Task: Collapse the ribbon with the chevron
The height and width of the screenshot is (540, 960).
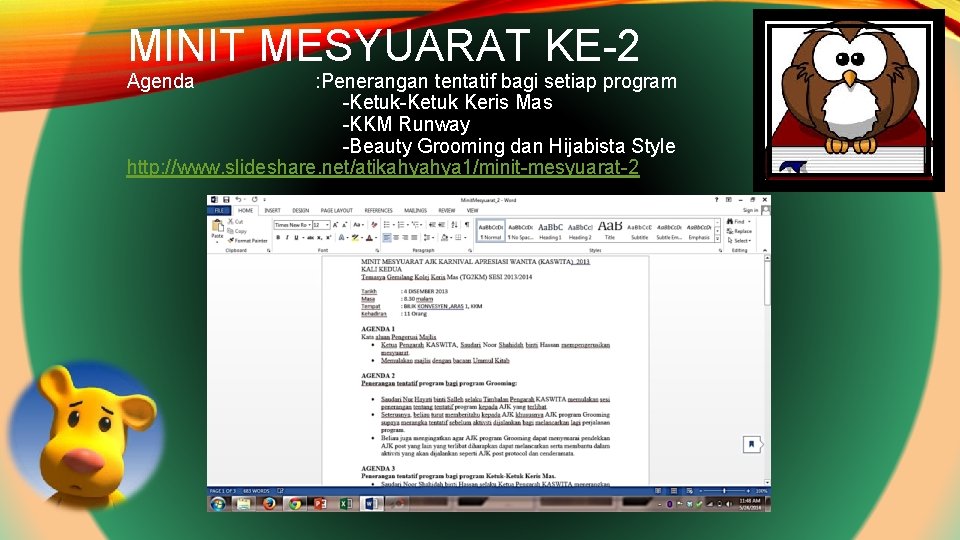Action: pyautogui.click(x=765, y=250)
